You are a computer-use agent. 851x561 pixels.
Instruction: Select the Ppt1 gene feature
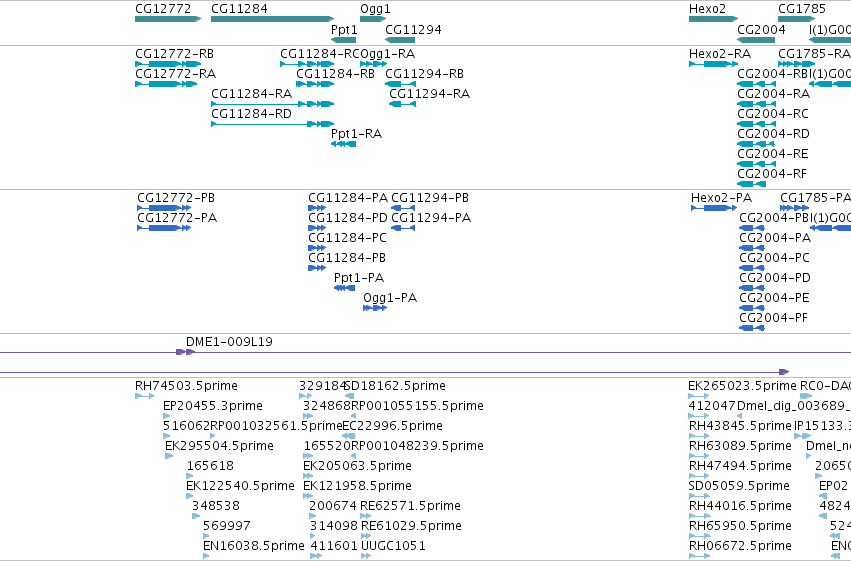[x=344, y=40]
